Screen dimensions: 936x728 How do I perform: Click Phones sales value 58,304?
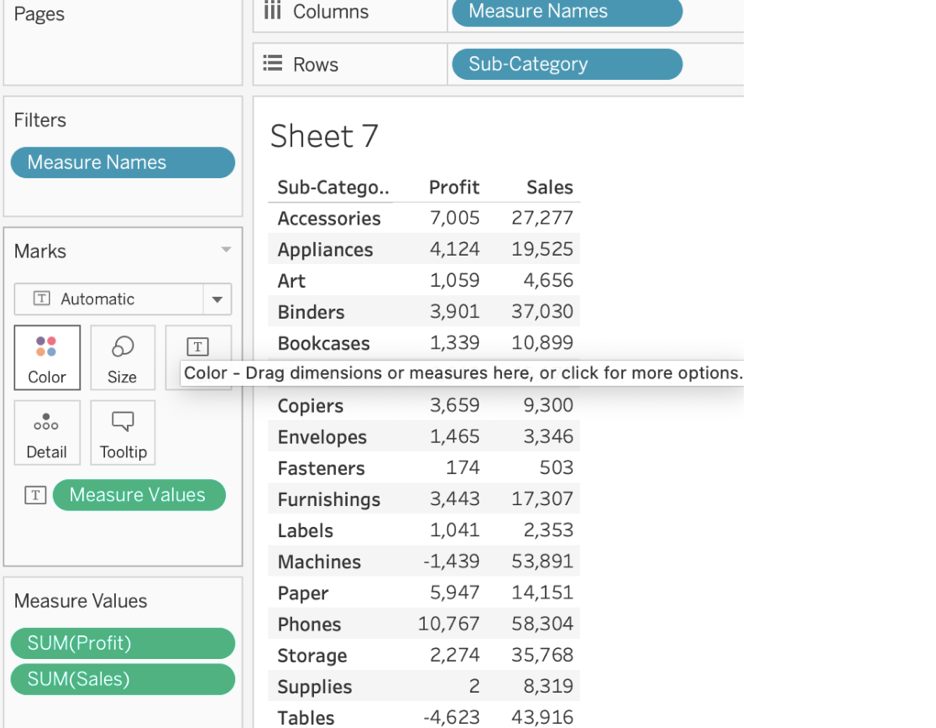(x=542, y=624)
